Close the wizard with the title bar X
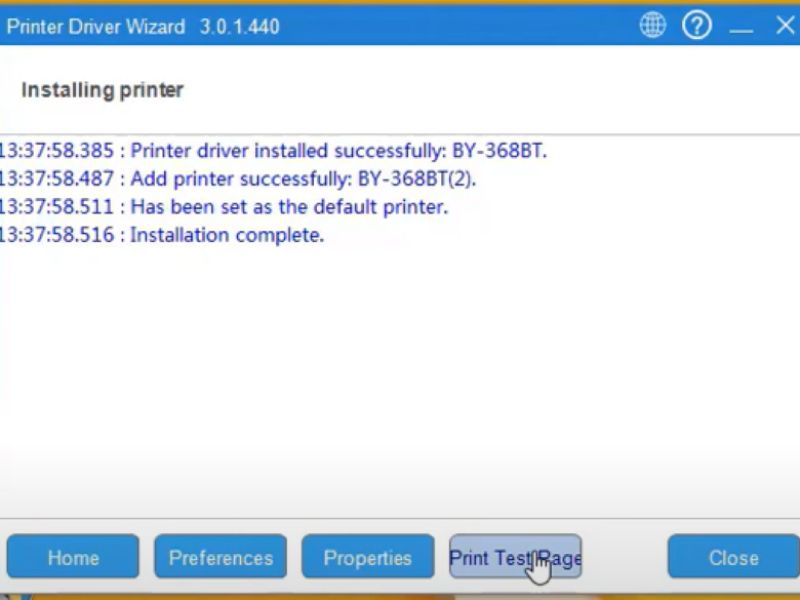The height and width of the screenshot is (600, 800). 785,26
